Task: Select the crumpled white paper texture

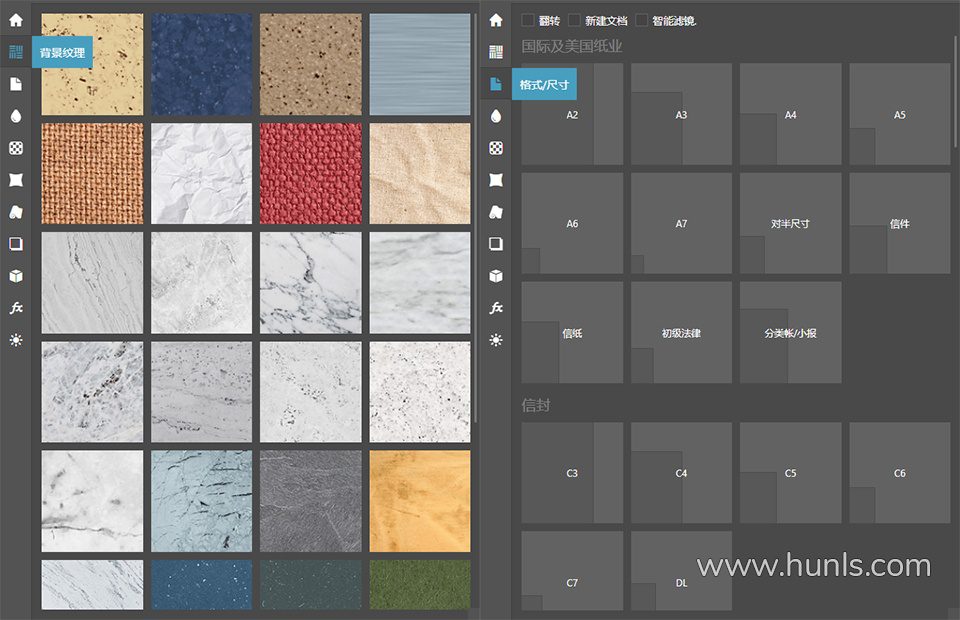Action: tap(201, 173)
